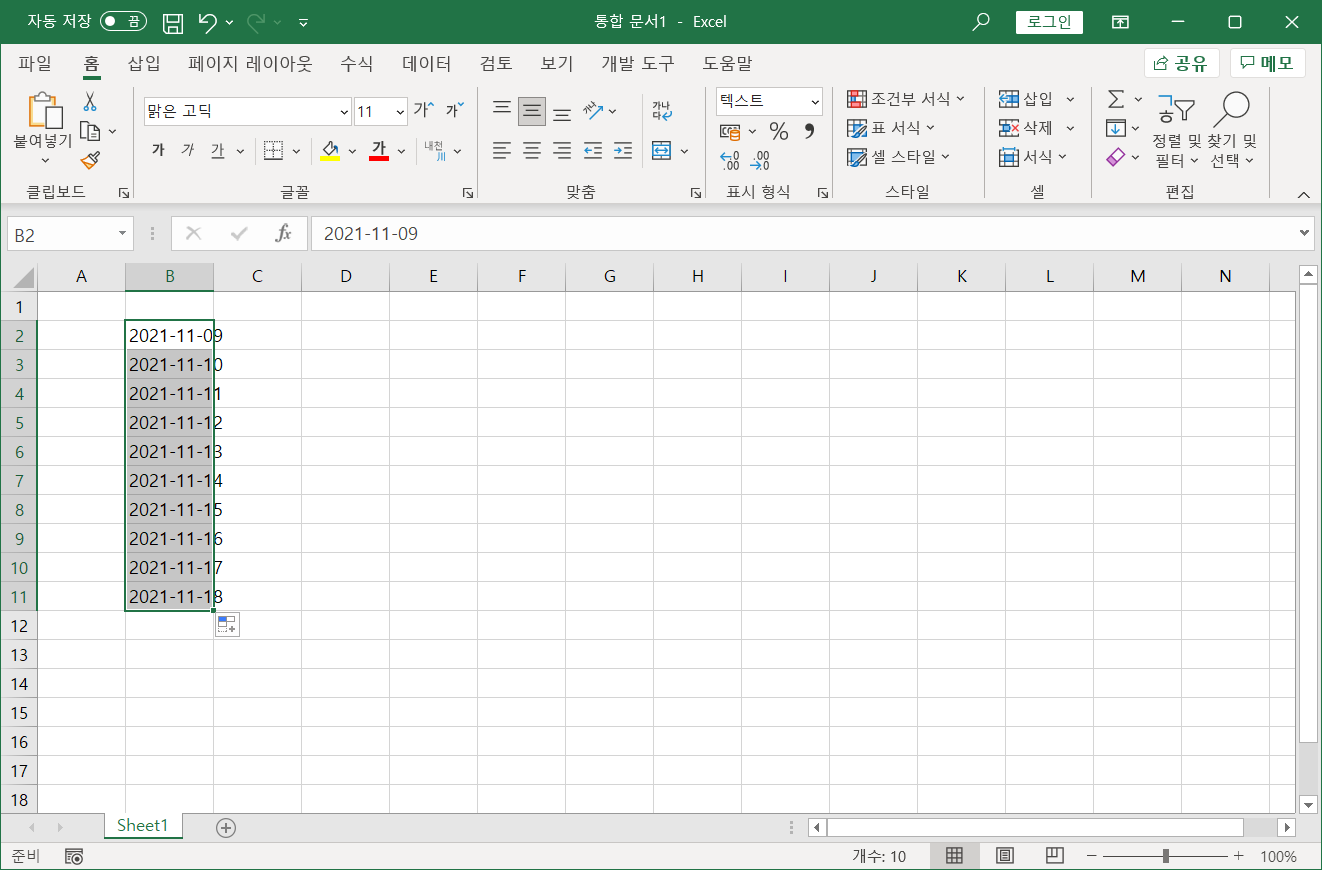This screenshot has height=870, width=1322.
Task: Select the Format Painter brush
Action: [90, 160]
